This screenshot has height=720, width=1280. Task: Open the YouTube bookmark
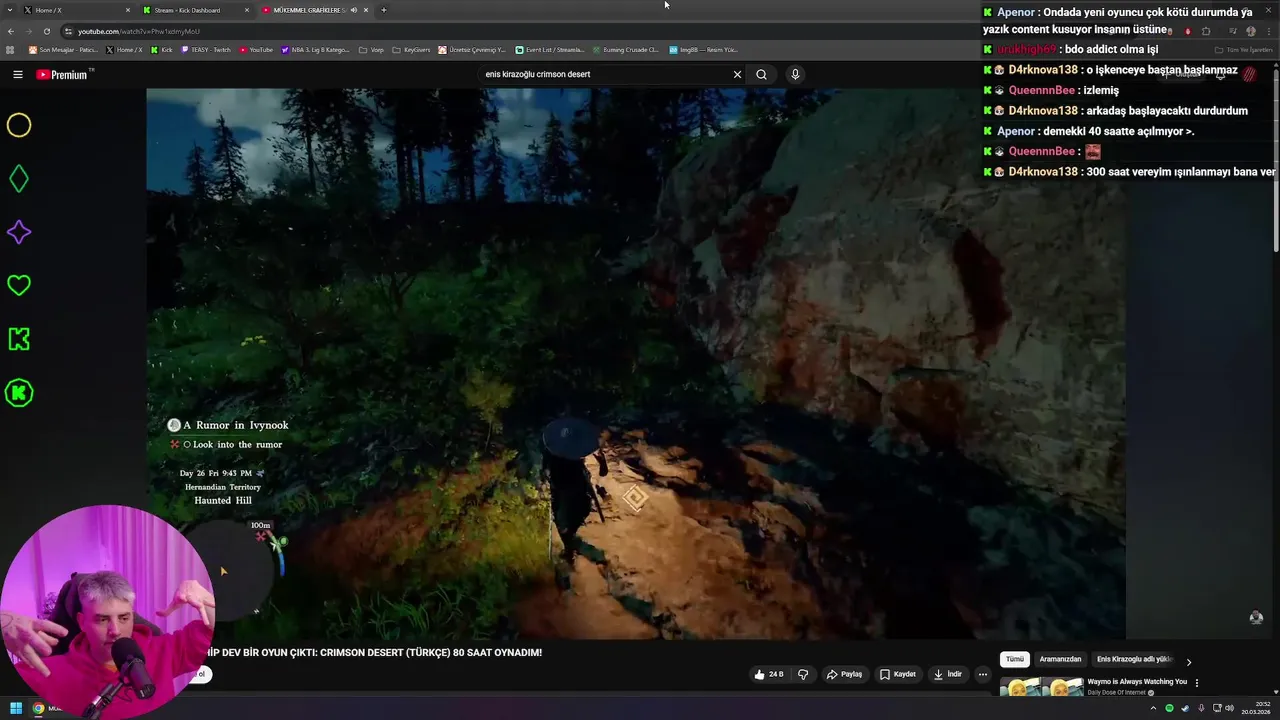pos(256,49)
